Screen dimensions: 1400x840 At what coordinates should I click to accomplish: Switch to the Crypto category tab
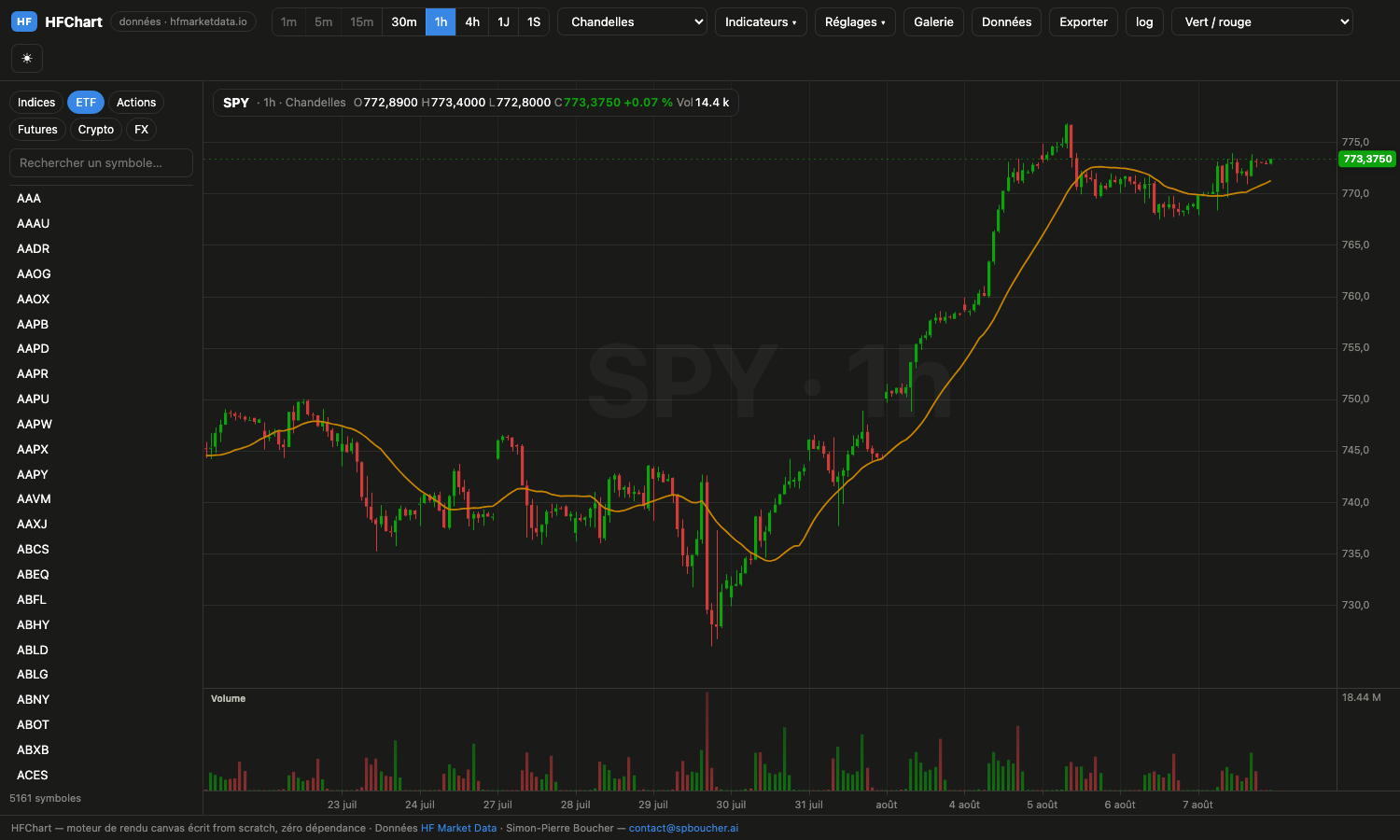96,130
